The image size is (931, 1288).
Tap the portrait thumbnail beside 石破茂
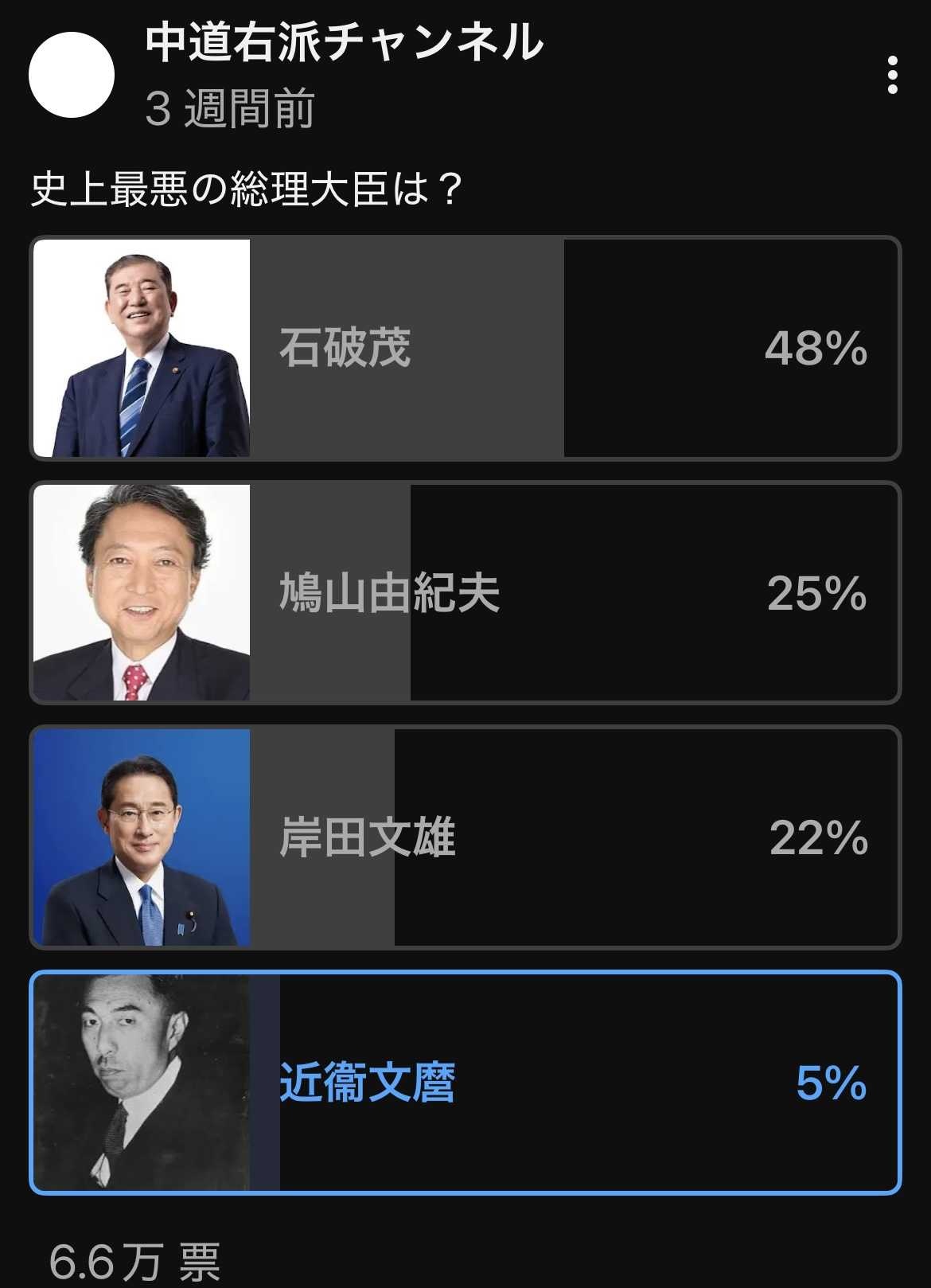point(142,348)
